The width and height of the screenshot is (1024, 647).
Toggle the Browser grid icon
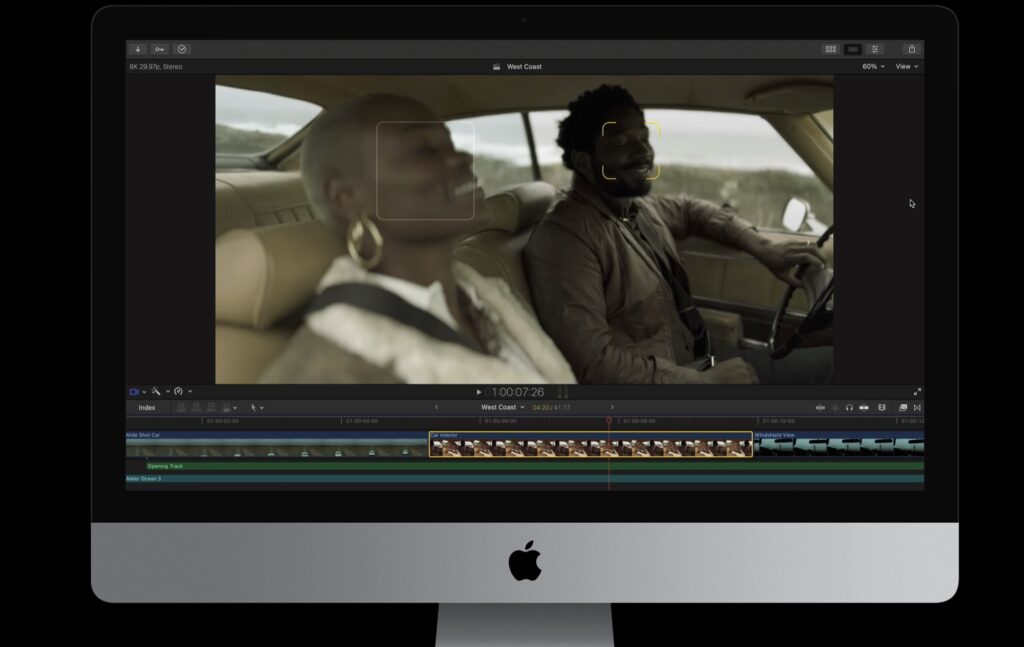point(831,49)
